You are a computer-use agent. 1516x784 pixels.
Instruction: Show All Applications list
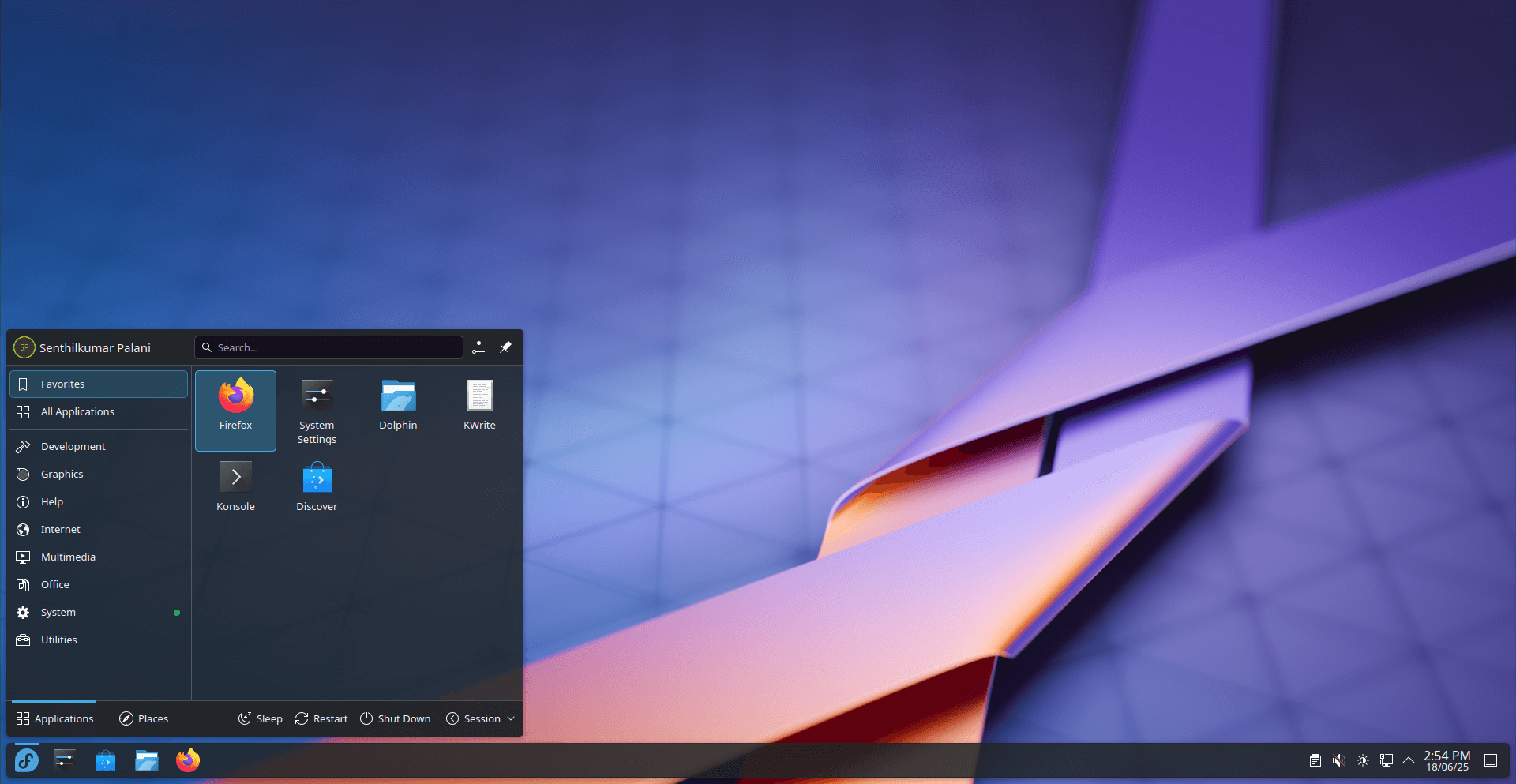[x=99, y=412]
